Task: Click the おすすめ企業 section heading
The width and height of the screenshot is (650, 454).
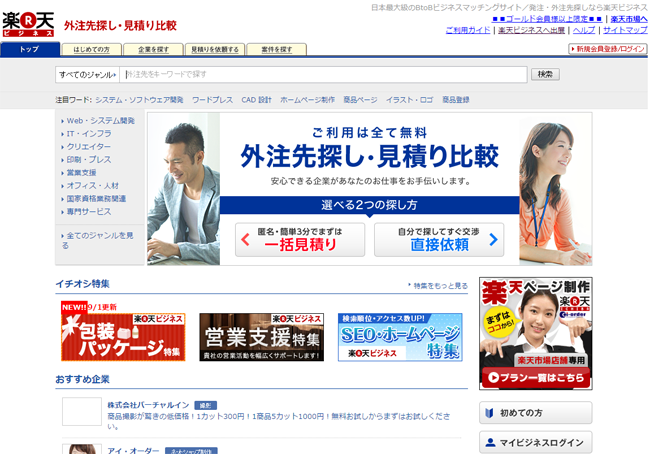Action: tap(82, 379)
